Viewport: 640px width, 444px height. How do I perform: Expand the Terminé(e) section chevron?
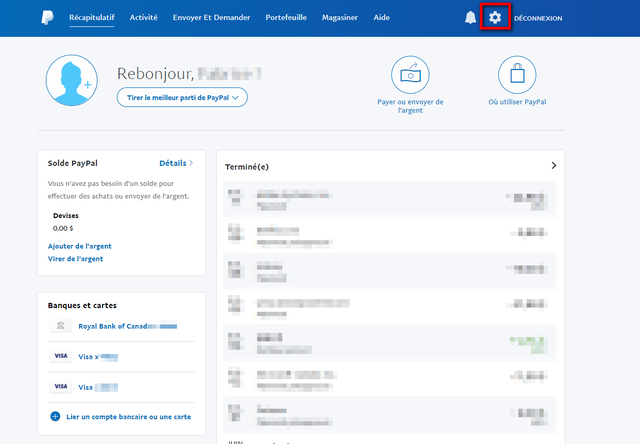[x=554, y=165]
